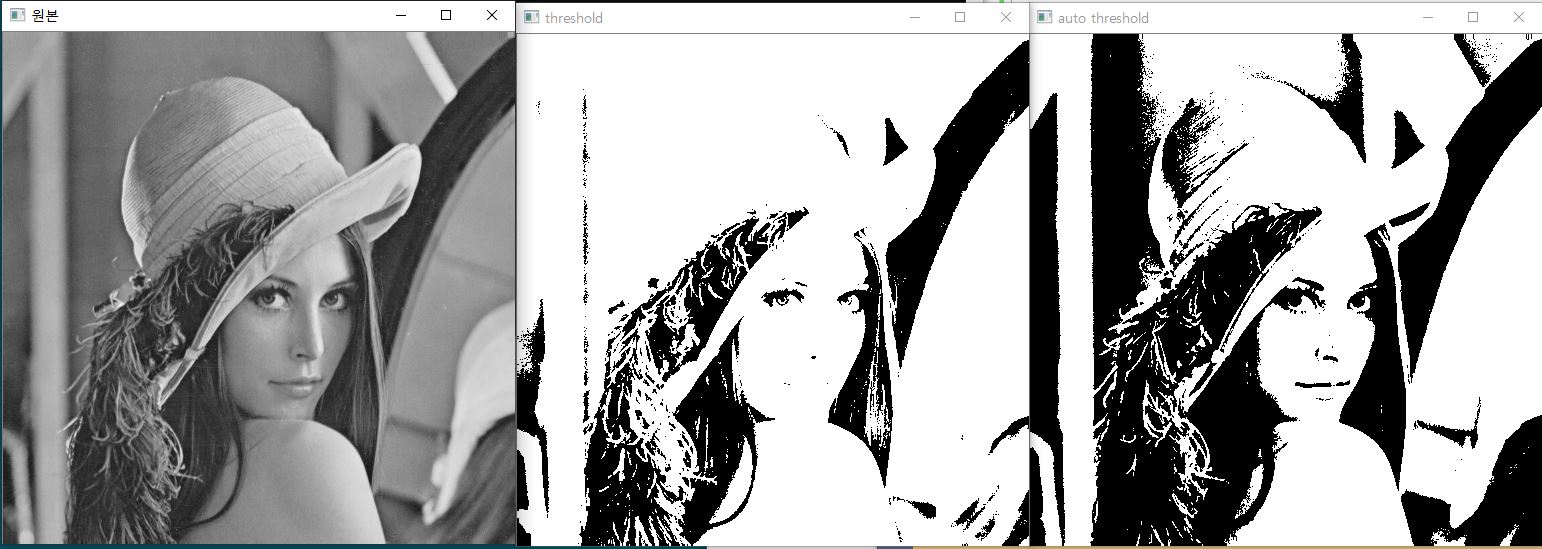Click the binary image in the auto threshold window
This screenshot has width=1542, height=549.
point(1286,290)
